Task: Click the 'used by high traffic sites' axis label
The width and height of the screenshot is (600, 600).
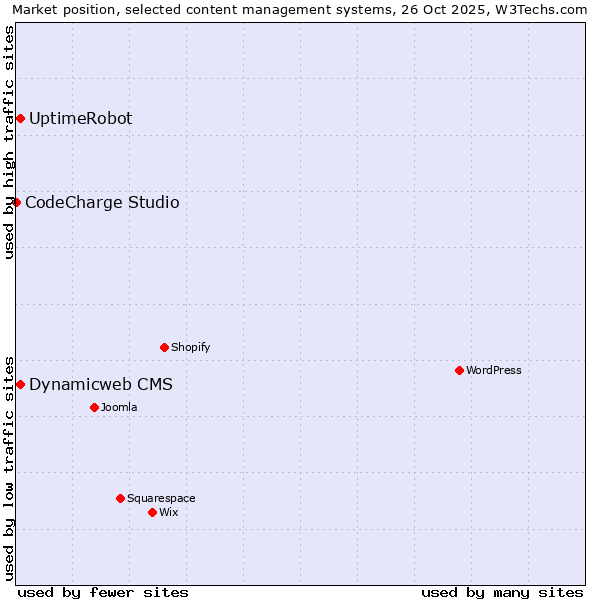Action: tap(9, 142)
